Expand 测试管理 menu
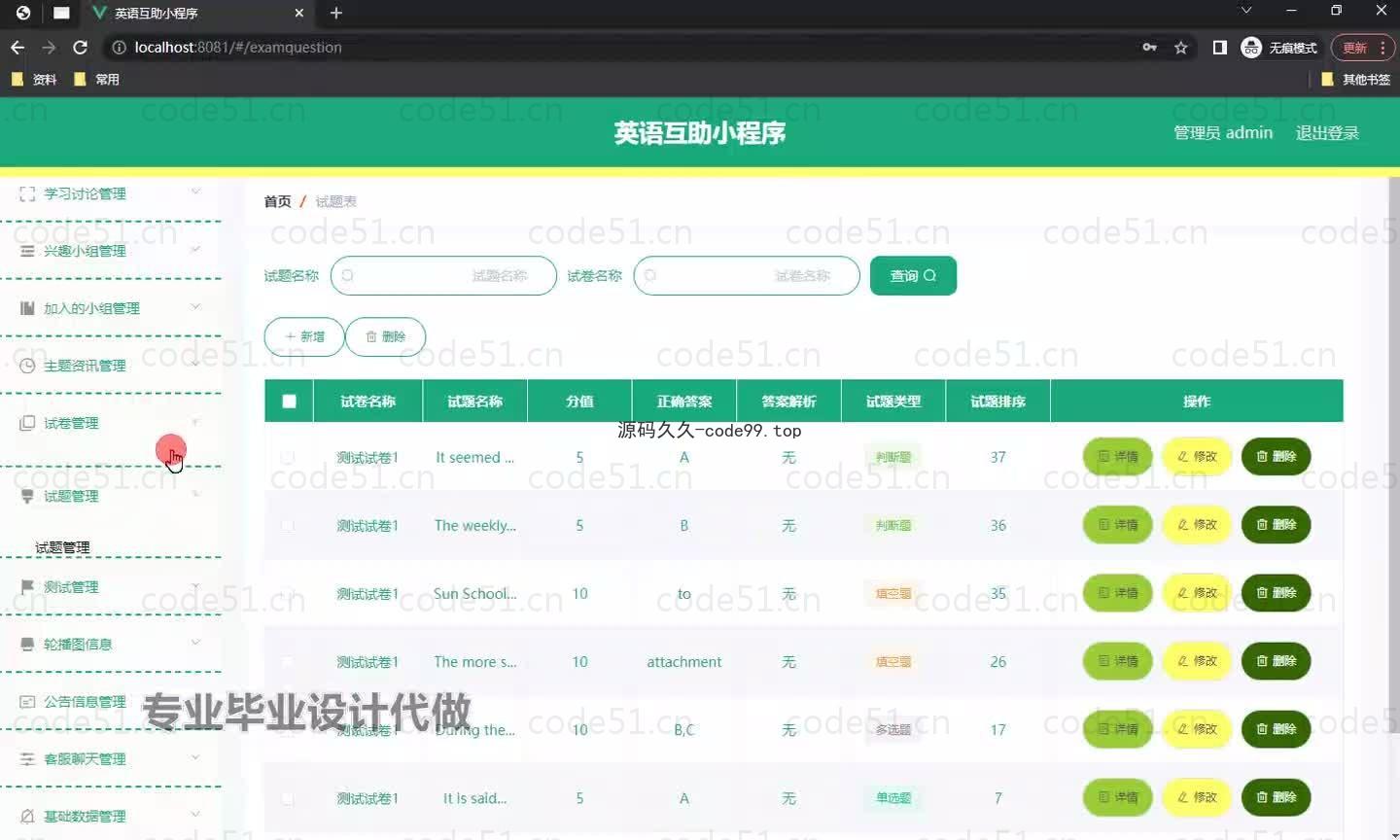Image resolution: width=1400 pixels, height=840 pixels. pos(111,587)
